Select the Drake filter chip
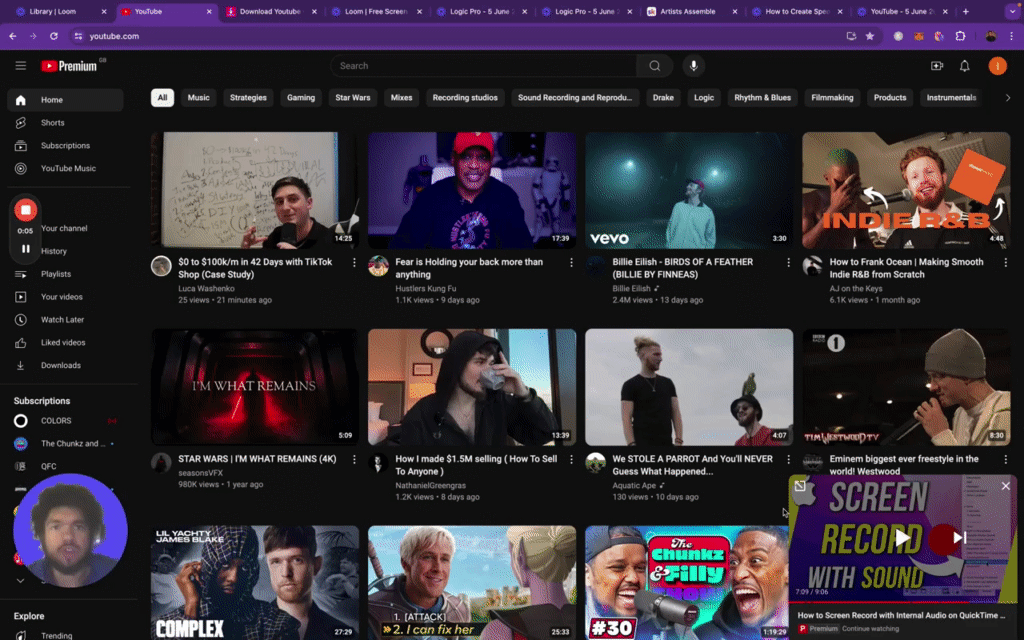 [663, 98]
